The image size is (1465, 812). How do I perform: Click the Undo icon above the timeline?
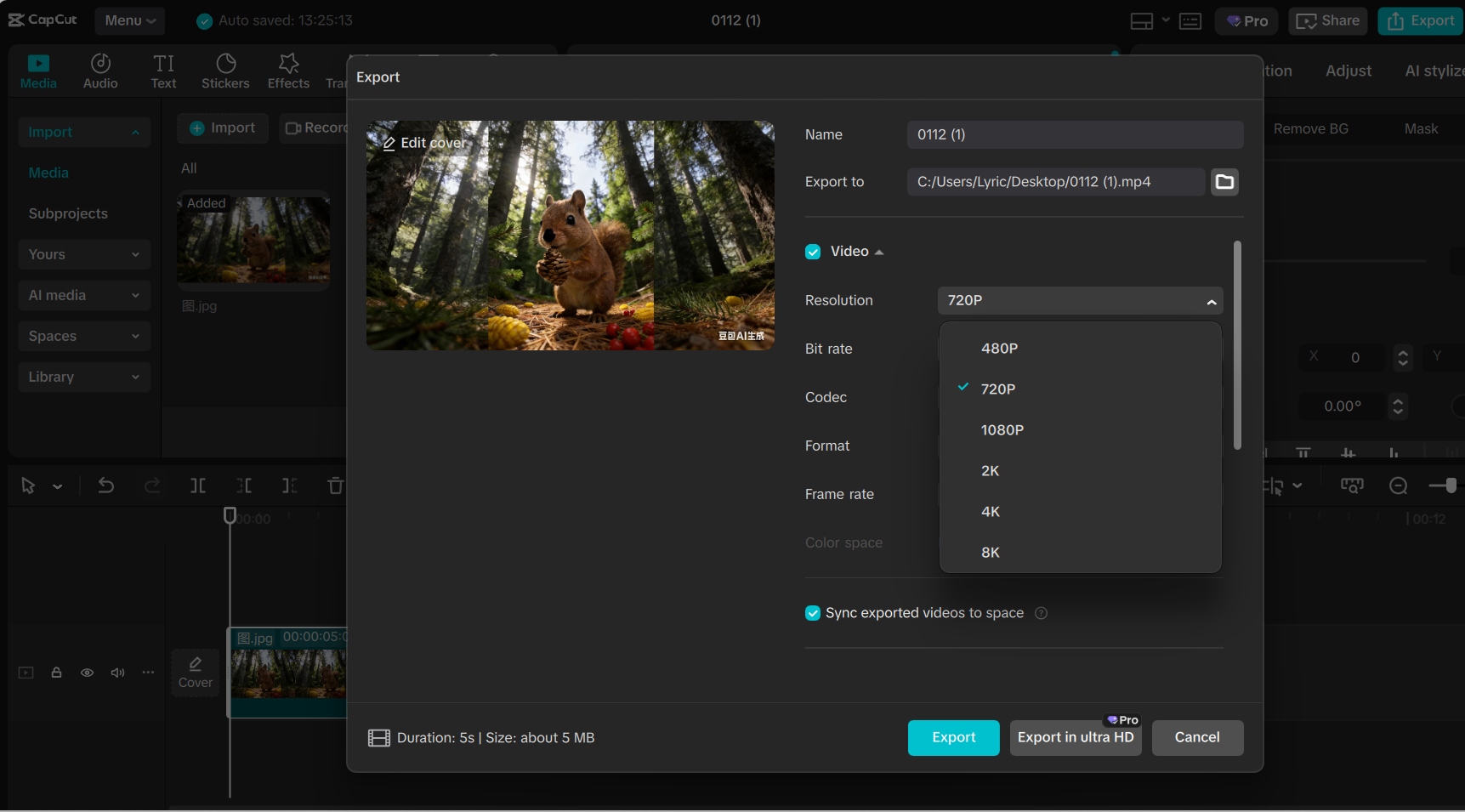point(105,485)
